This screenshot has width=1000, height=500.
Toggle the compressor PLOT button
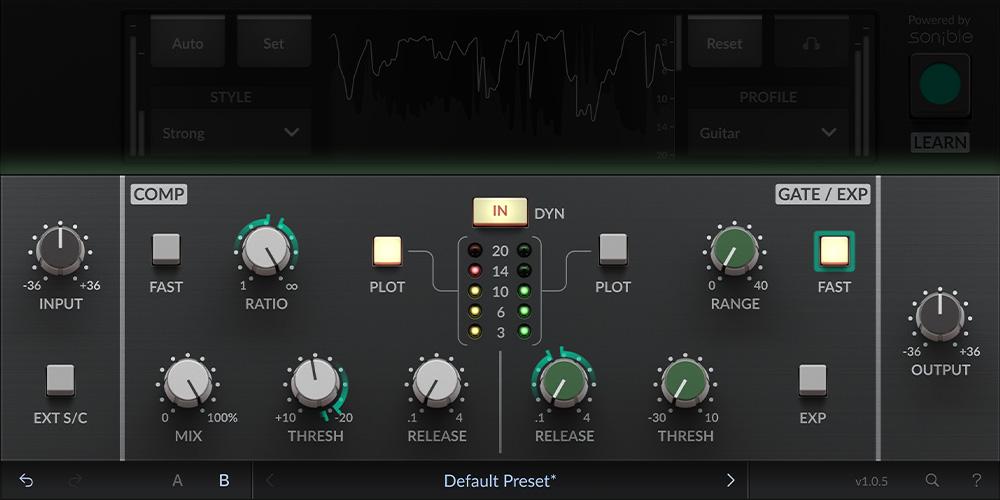pyautogui.click(x=387, y=251)
